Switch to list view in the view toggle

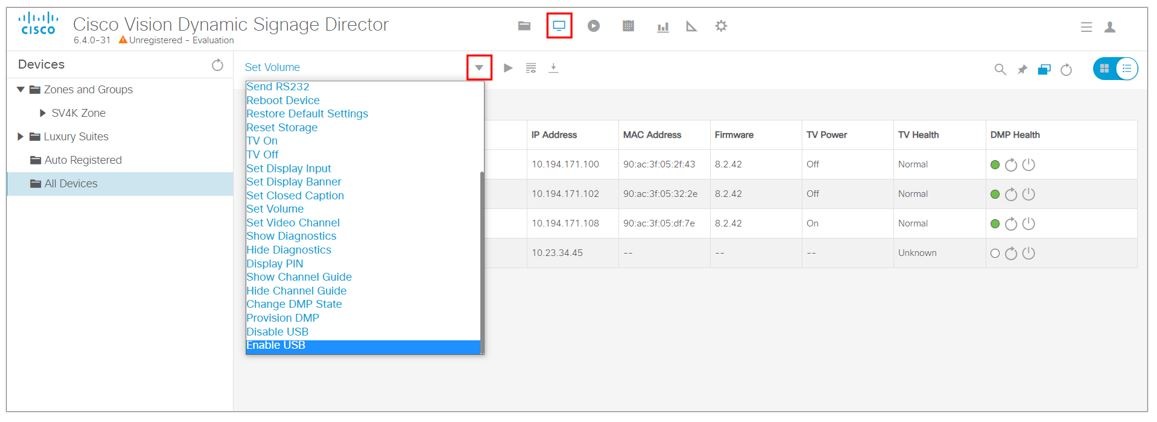tap(1127, 69)
